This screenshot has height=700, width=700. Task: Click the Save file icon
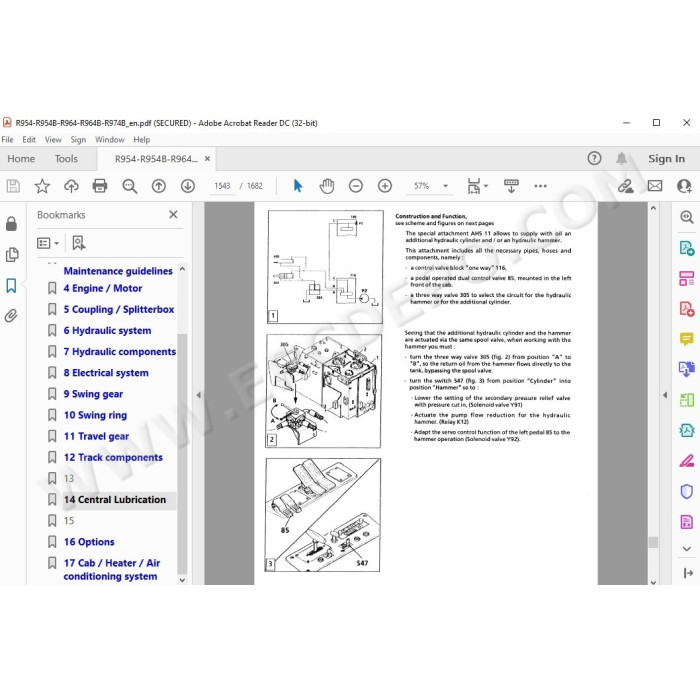tap(13, 186)
